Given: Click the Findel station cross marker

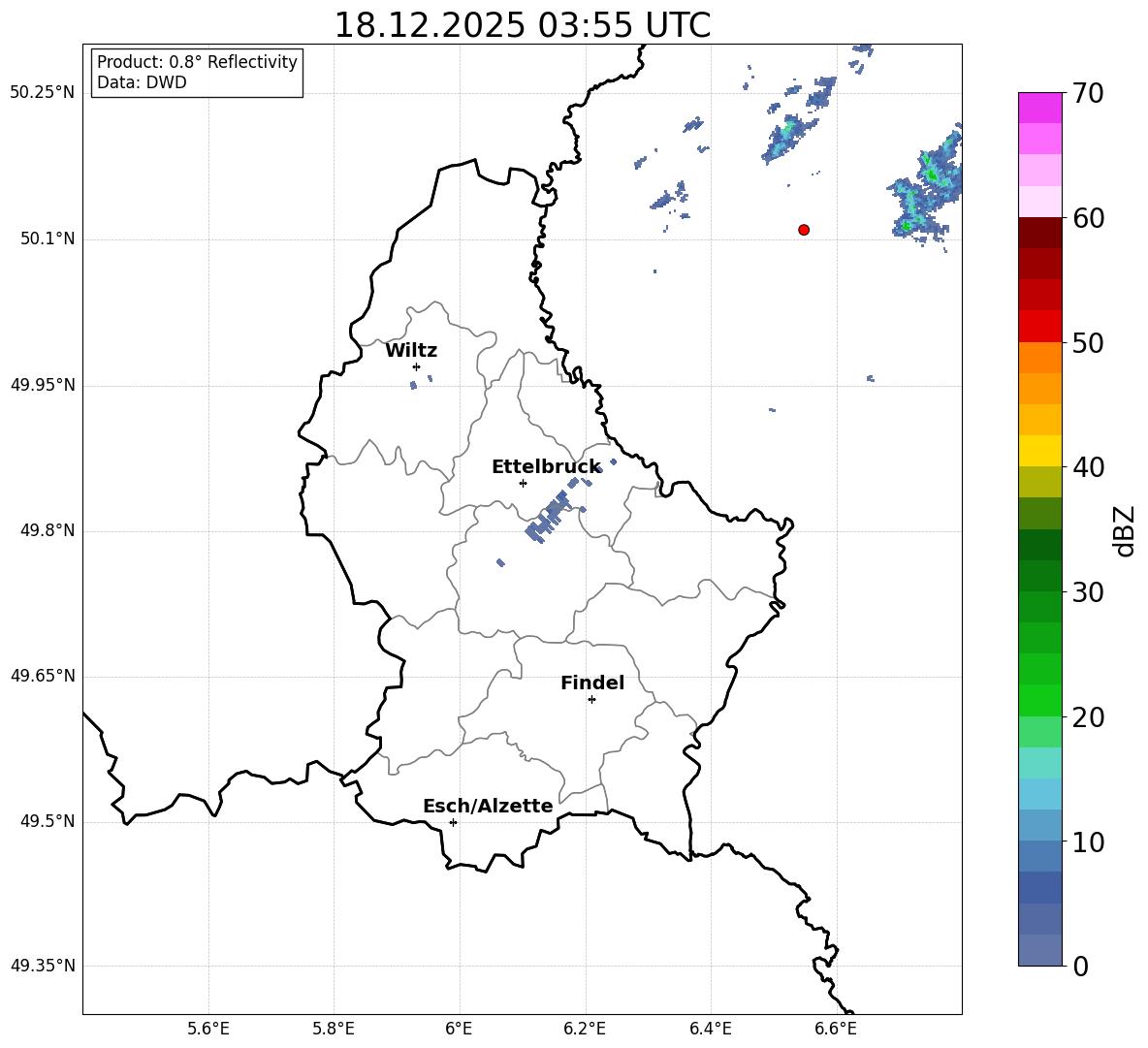Looking at the screenshot, I should 591,700.
